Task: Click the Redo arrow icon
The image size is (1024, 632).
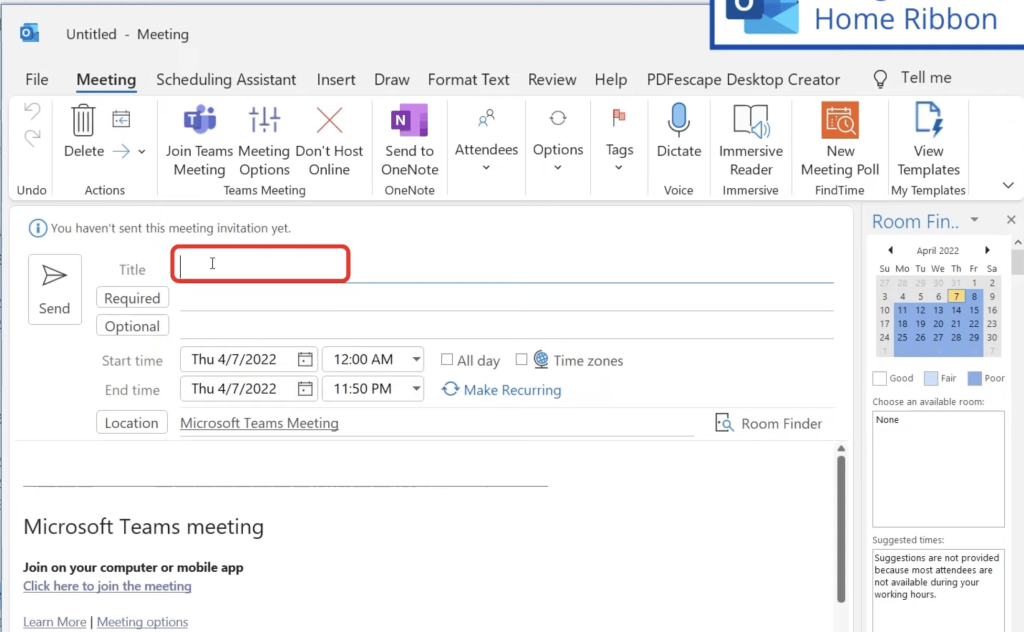Action: [32, 137]
